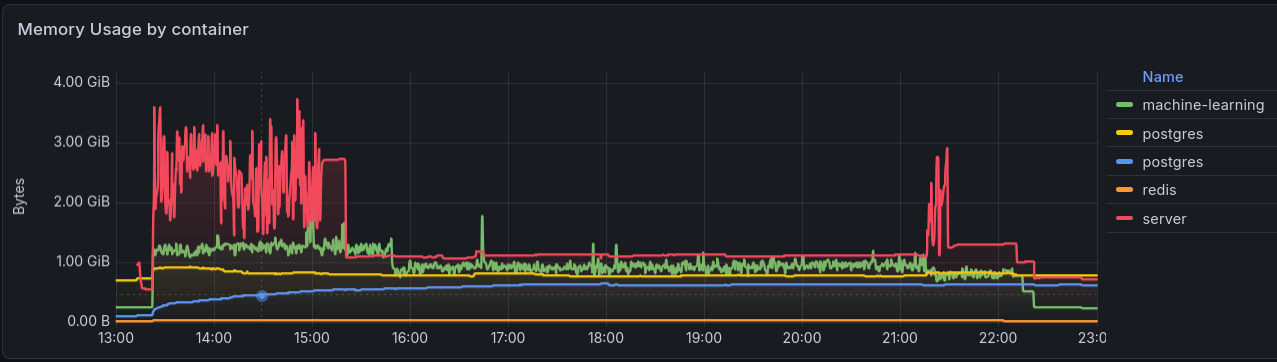This screenshot has height=362, width=1277.
Task: Click the orange redis legend color swatch
Action: (1124, 189)
